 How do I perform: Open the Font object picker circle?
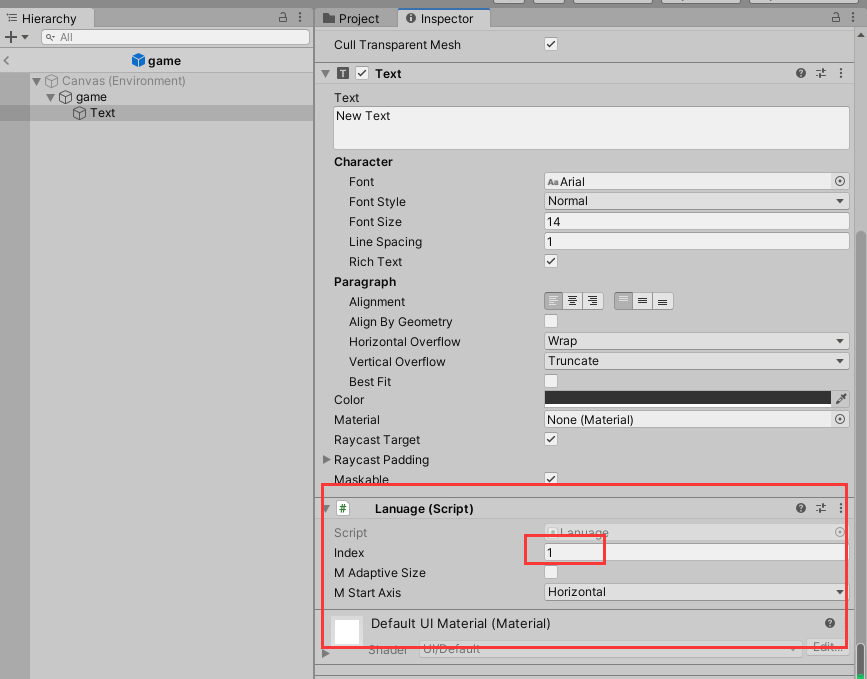point(840,181)
